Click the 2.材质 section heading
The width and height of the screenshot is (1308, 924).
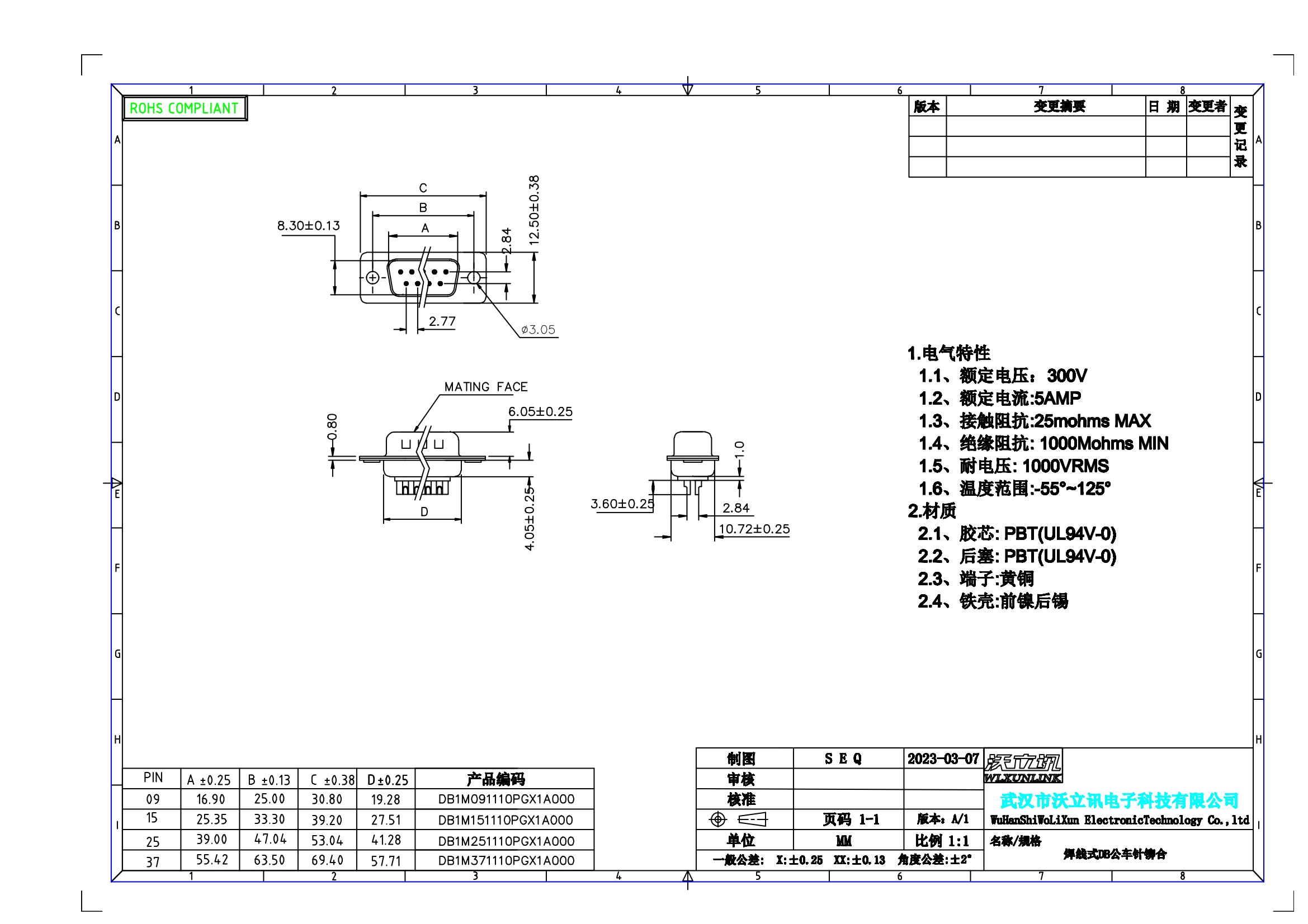(x=932, y=511)
